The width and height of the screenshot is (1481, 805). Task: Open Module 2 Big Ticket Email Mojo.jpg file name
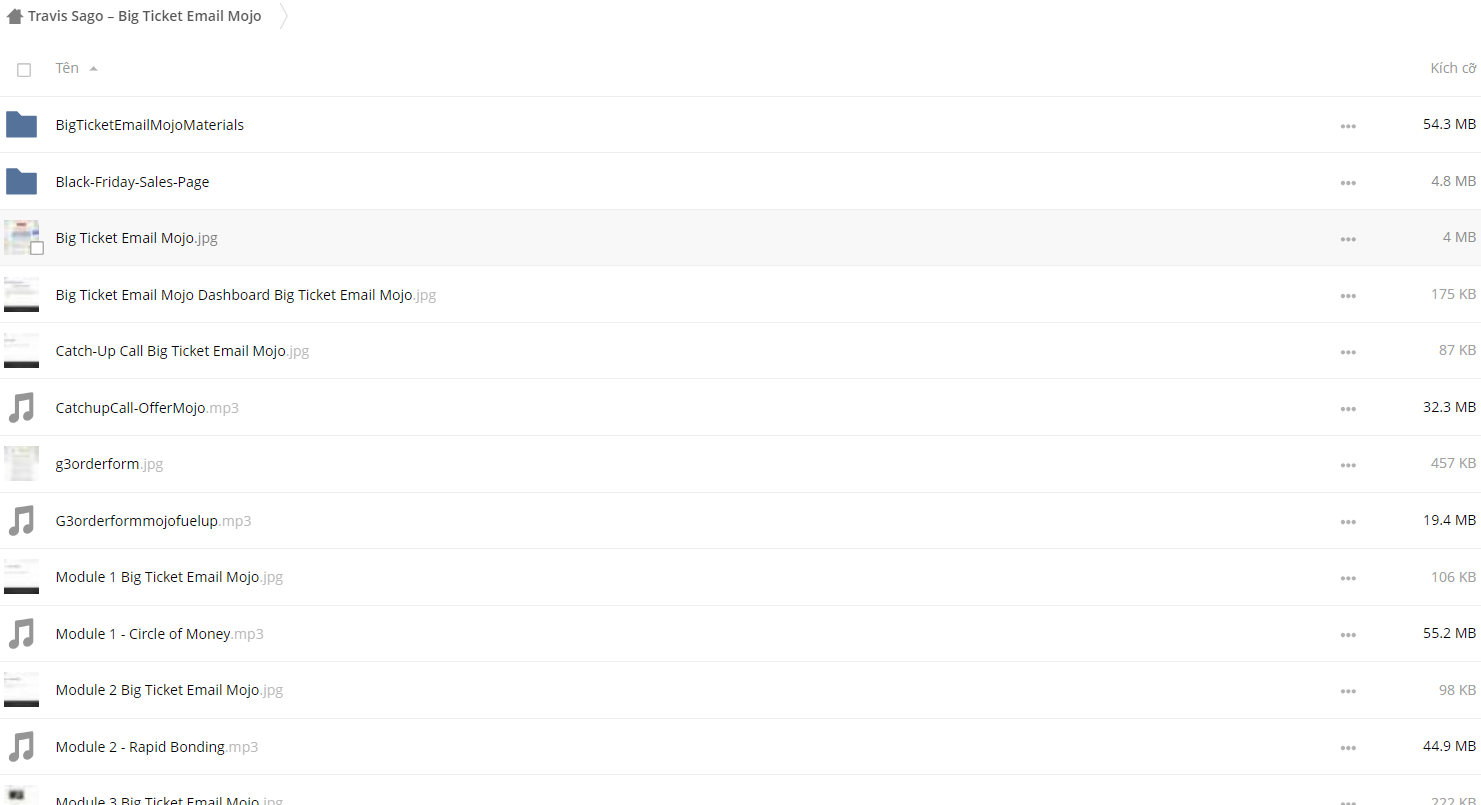[169, 690]
